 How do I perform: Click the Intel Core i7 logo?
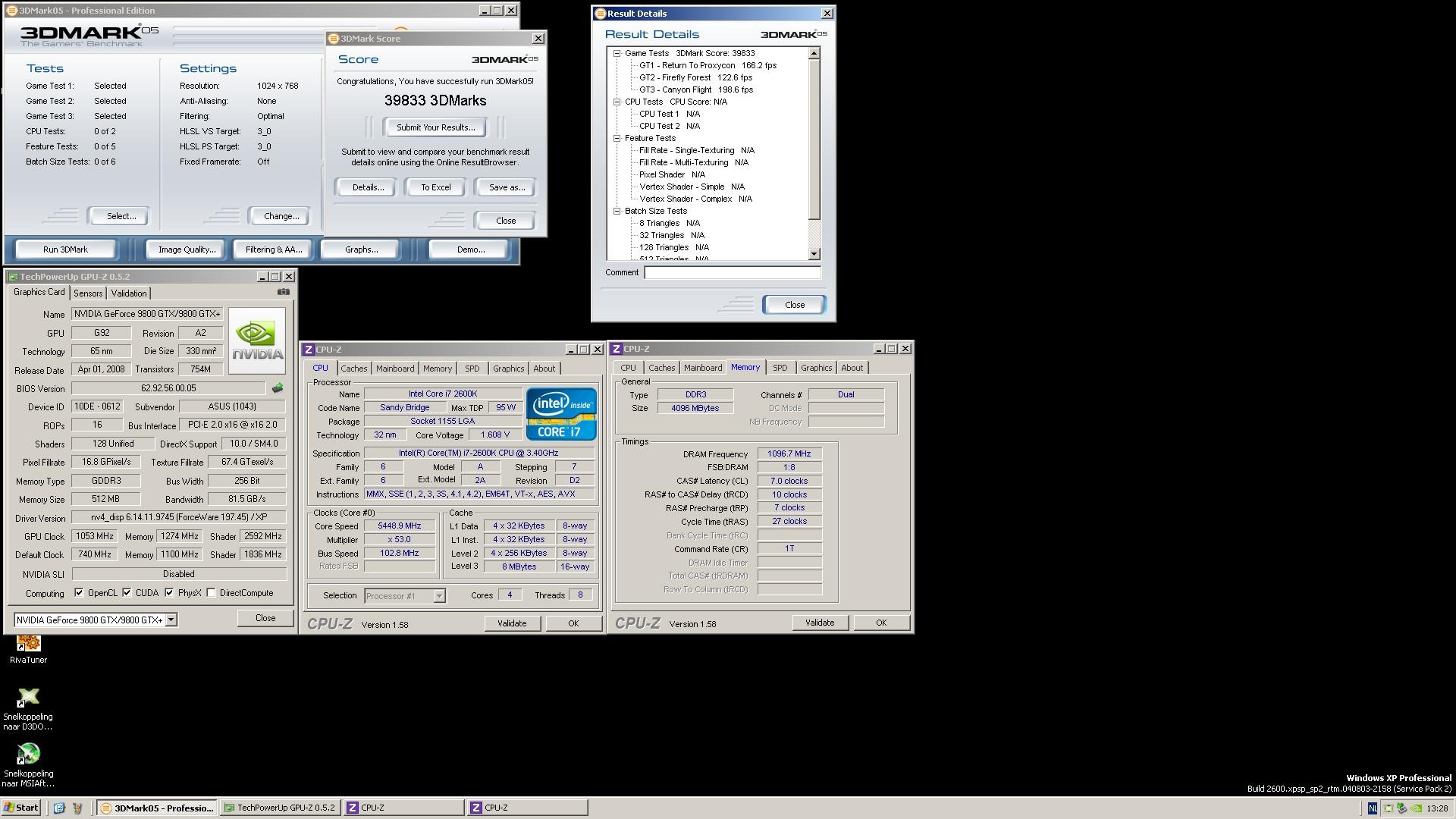pos(561,414)
